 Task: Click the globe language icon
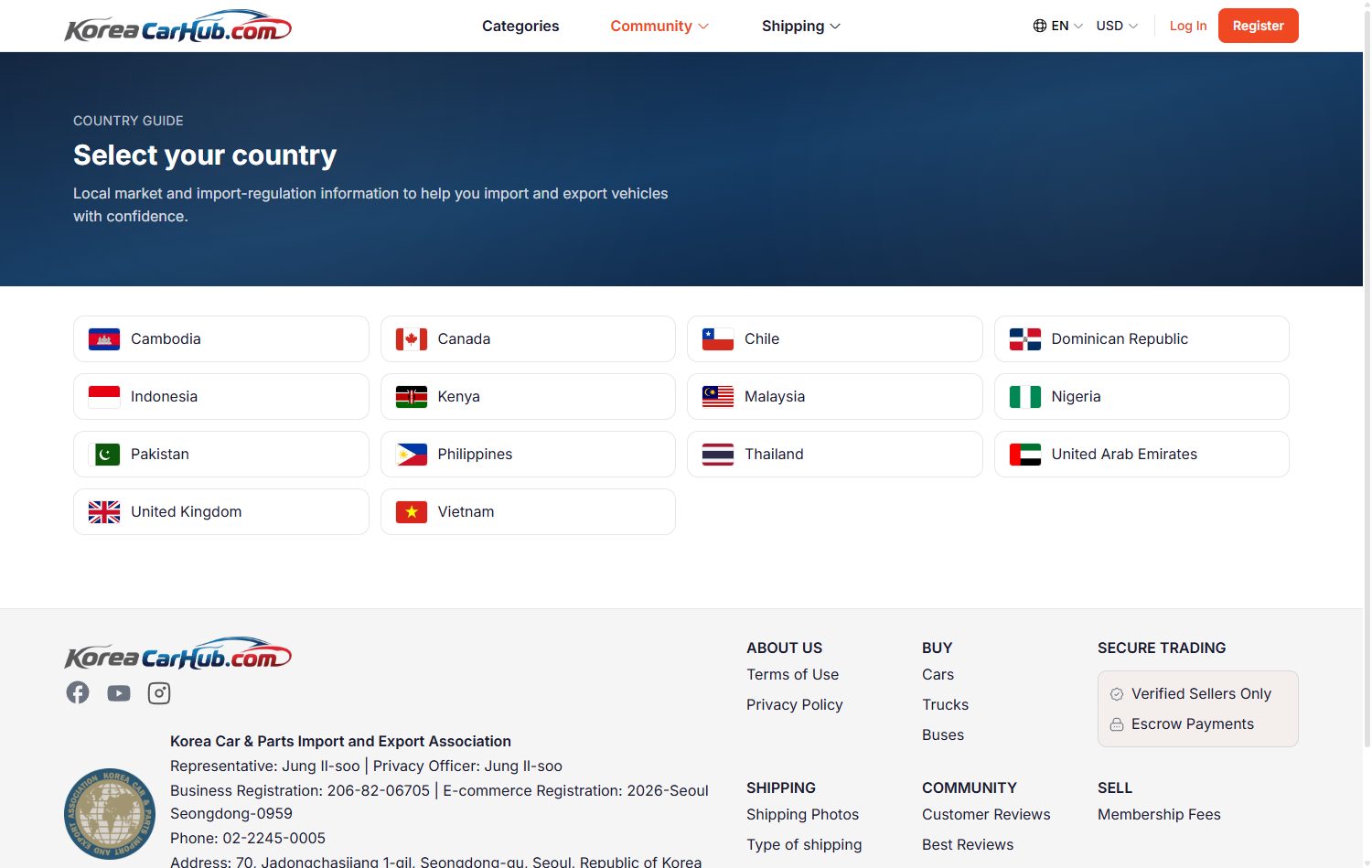pyautogui.click(x=1040, y=26)
